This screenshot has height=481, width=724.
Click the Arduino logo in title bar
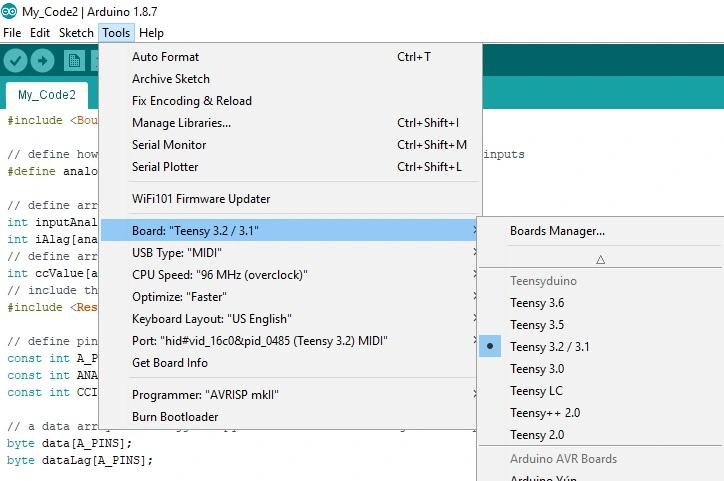[10, 10]
